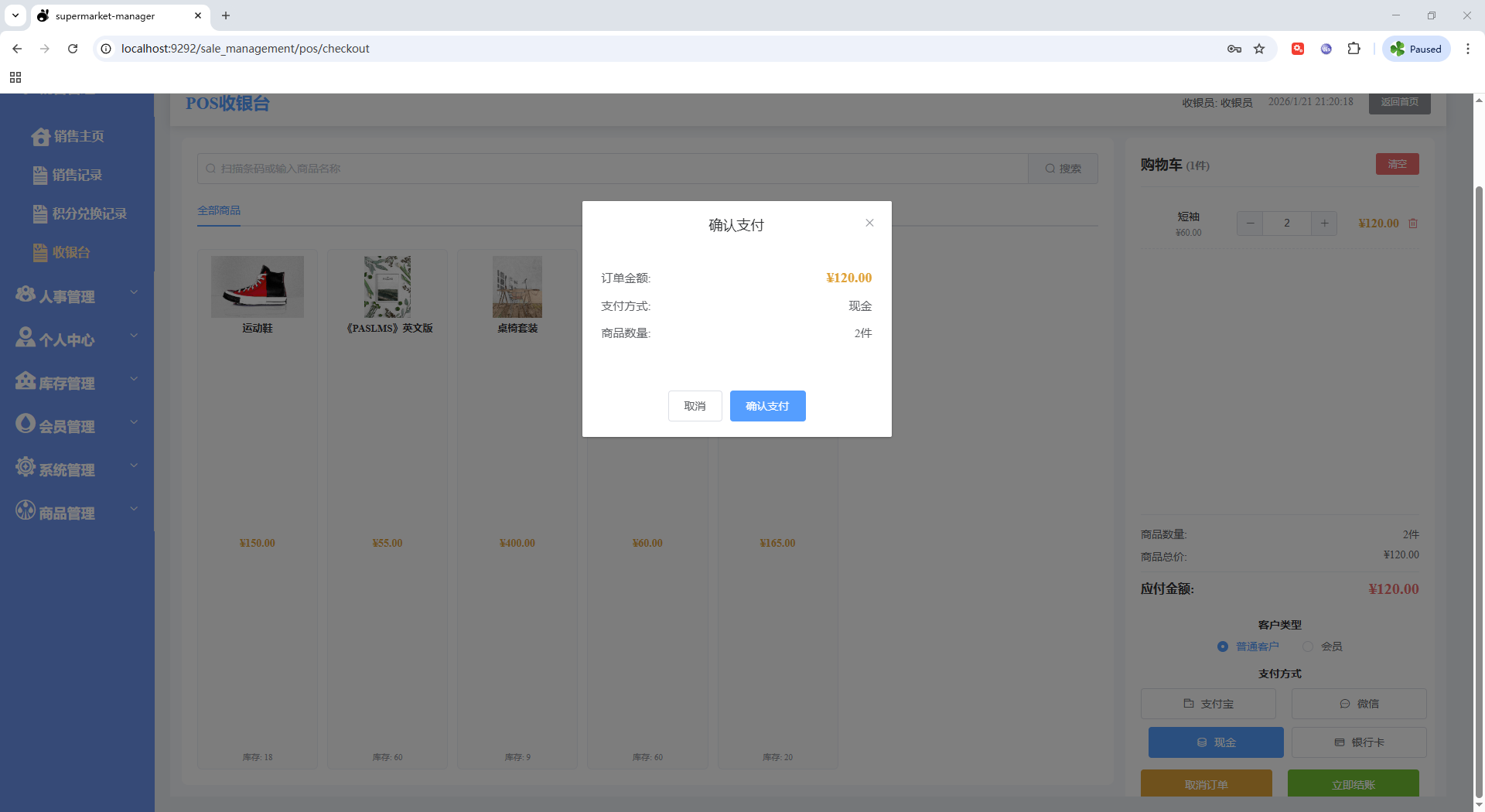Expand the 人事管理 sidebar menu
This screenshot has height=812, width=1485.
click(77, 296)
